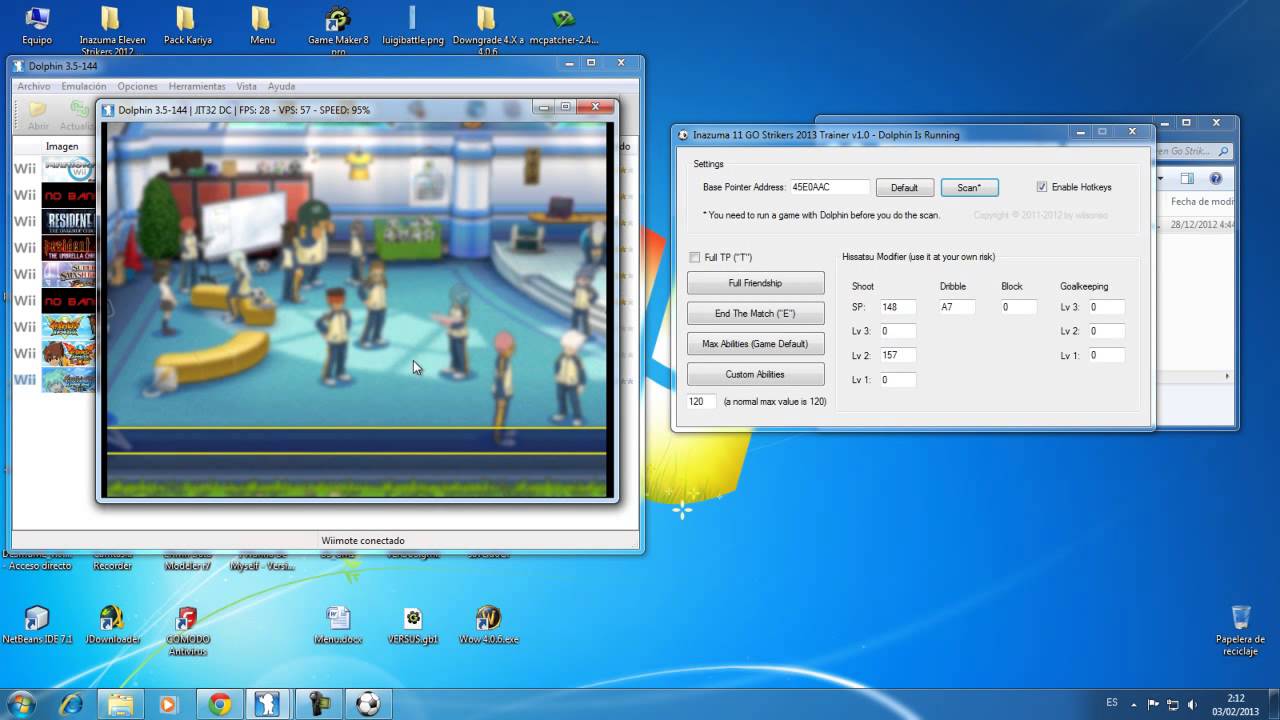
Task: Open the Equipo desktop icon
Action: [x=37, y=26]
